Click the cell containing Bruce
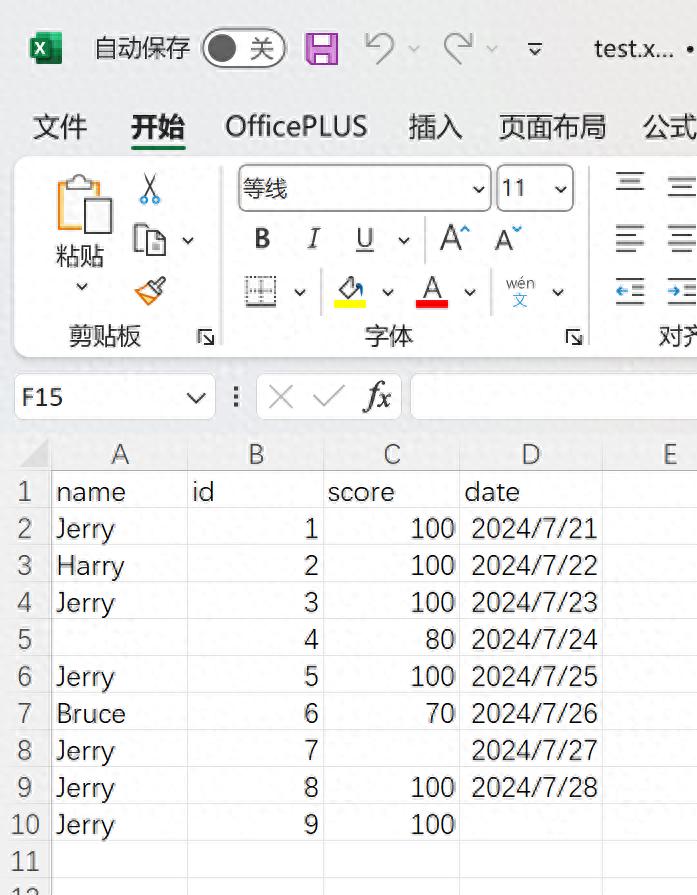The image size is (697, 895). [x=119, y=713]
